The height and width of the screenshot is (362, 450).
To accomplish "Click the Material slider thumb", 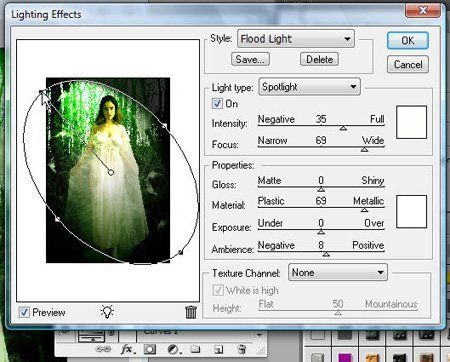I will pyautogui.click(x=364, y=210).
